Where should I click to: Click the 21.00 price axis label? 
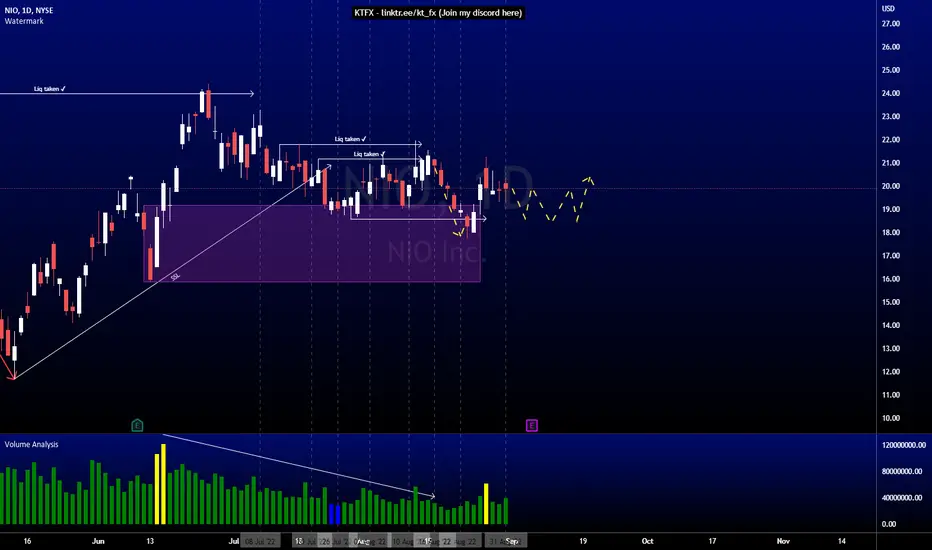click(x=890, y=163)
